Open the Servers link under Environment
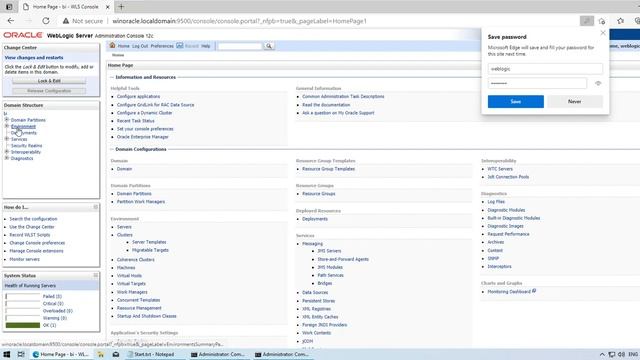Viewport: 640px width, 360px height. [124, 227]
